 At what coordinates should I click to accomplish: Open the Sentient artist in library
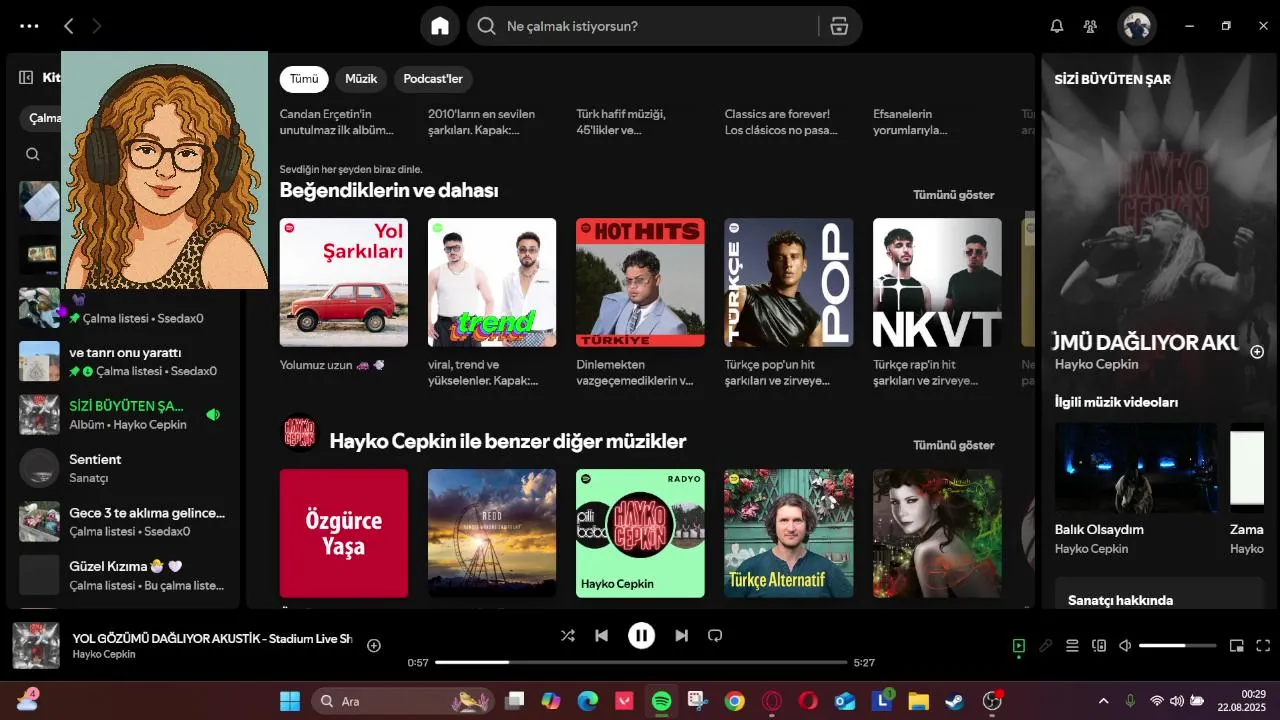121,467
